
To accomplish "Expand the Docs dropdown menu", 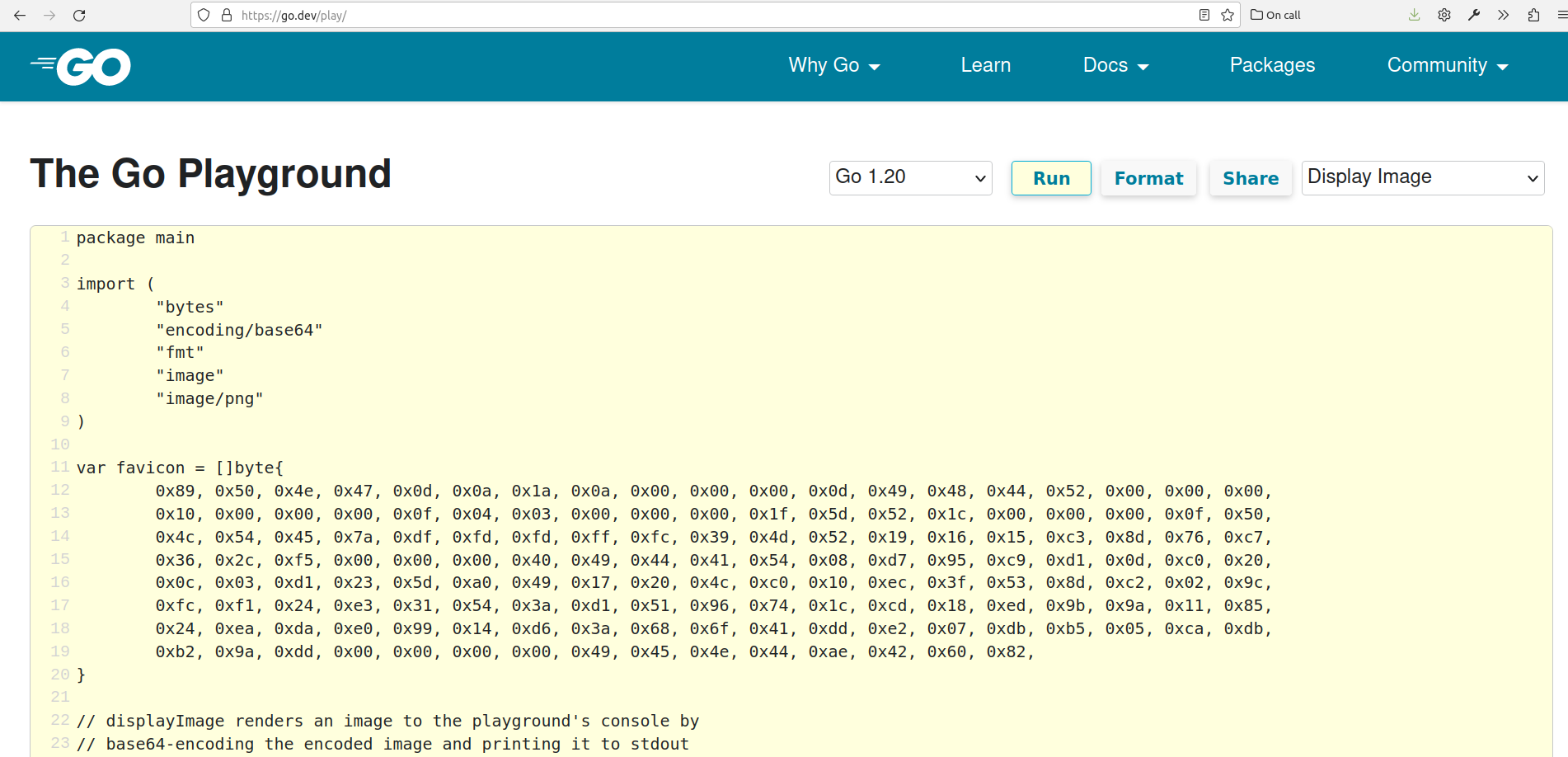I will pos(1115,65).
